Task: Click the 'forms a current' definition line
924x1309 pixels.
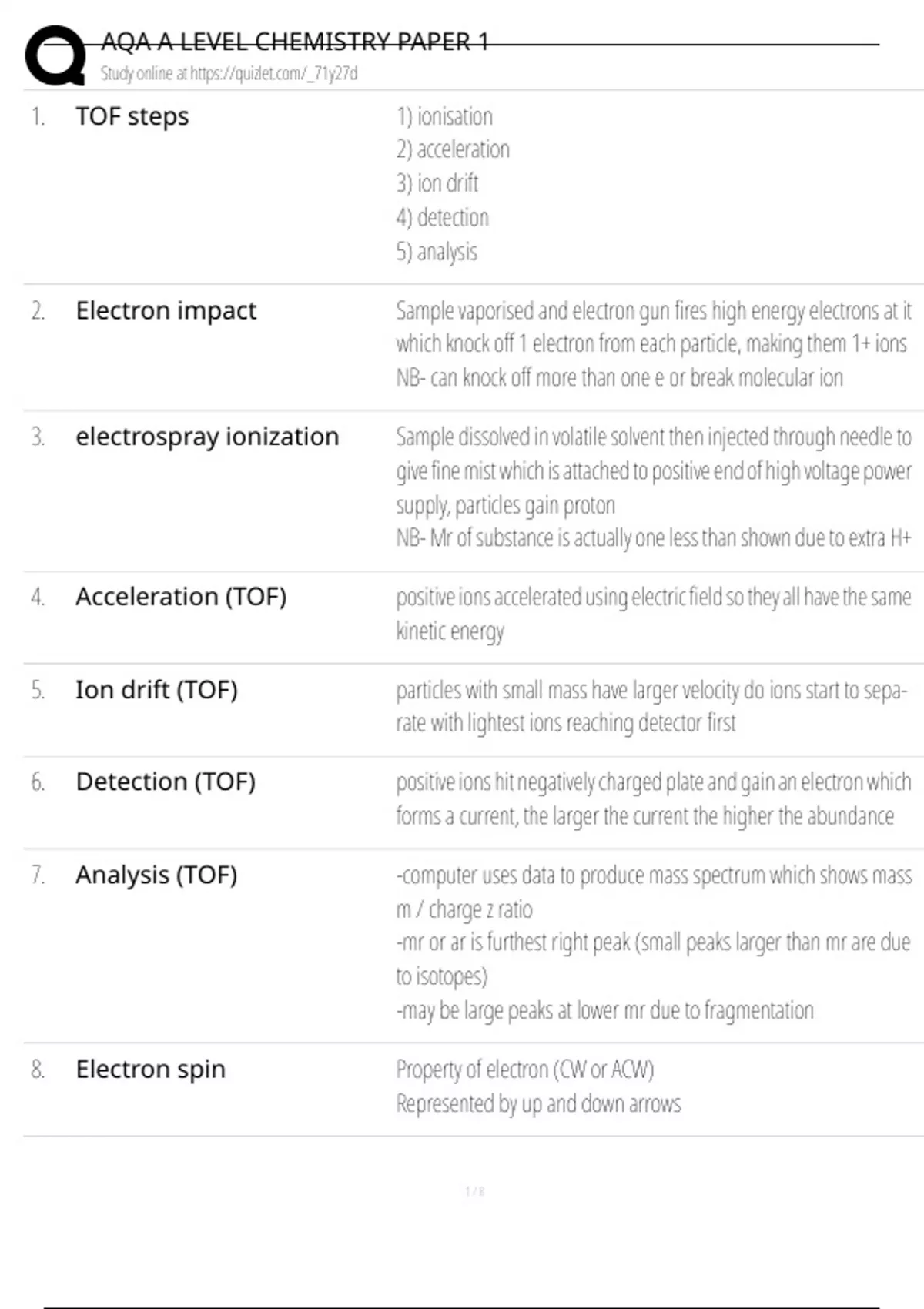Action: [644, 815]
